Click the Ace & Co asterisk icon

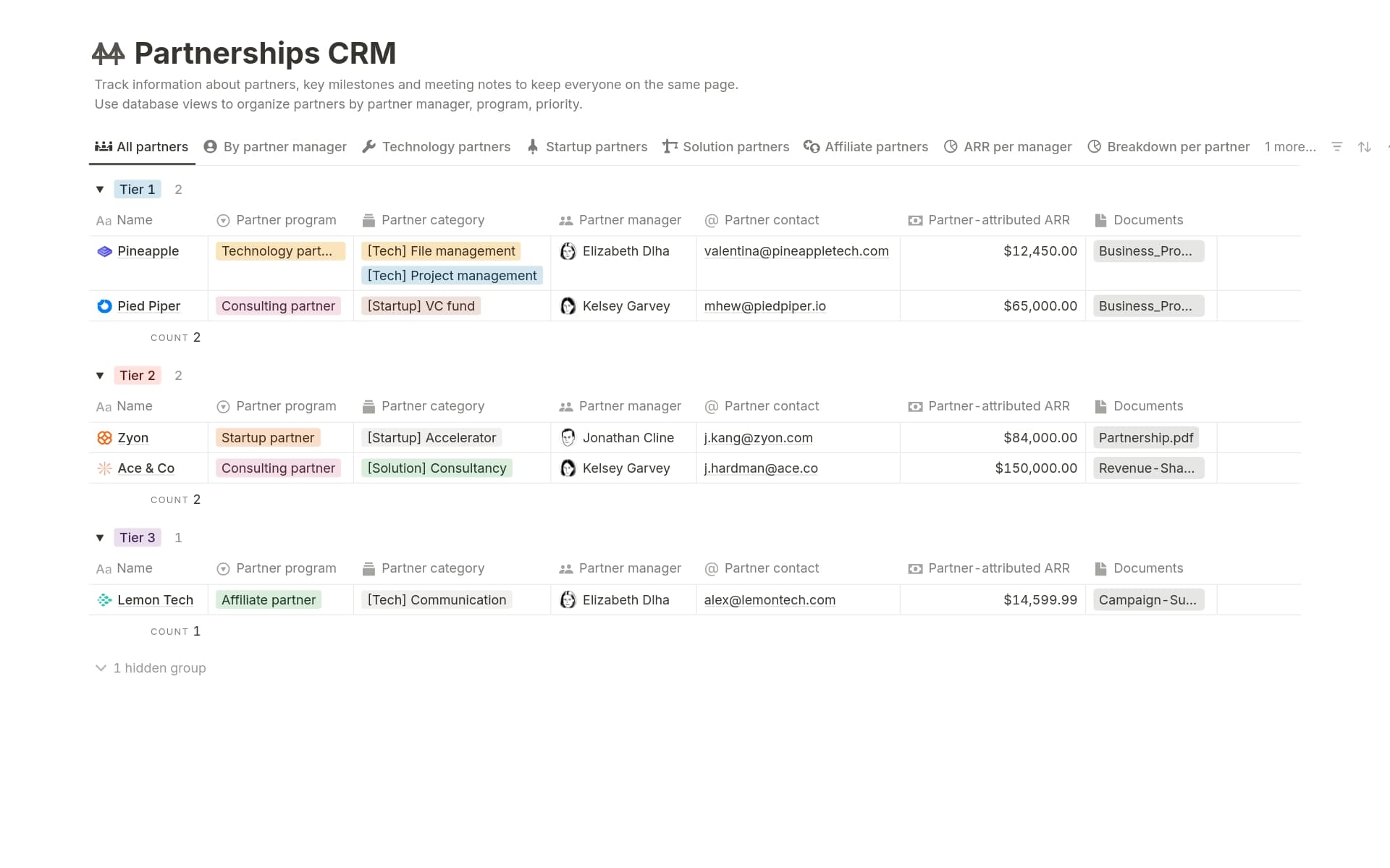(x=104, y=468)
